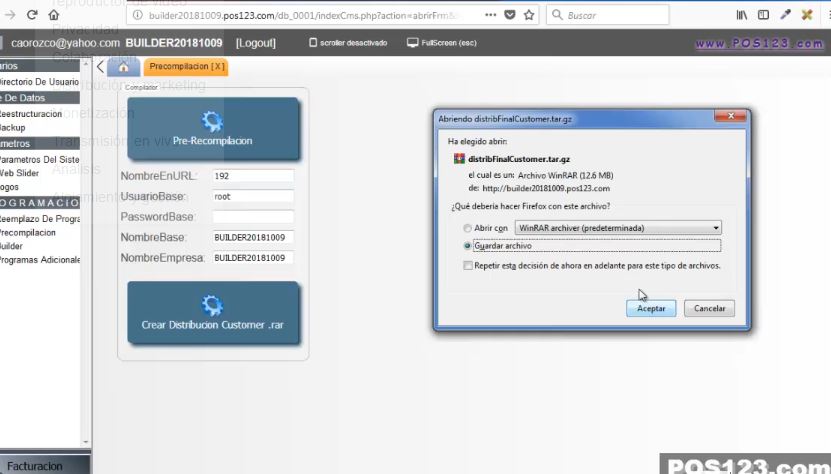Click the Crear Distribucion Customer .rar button
831x474 pixels.
point(212,314)
